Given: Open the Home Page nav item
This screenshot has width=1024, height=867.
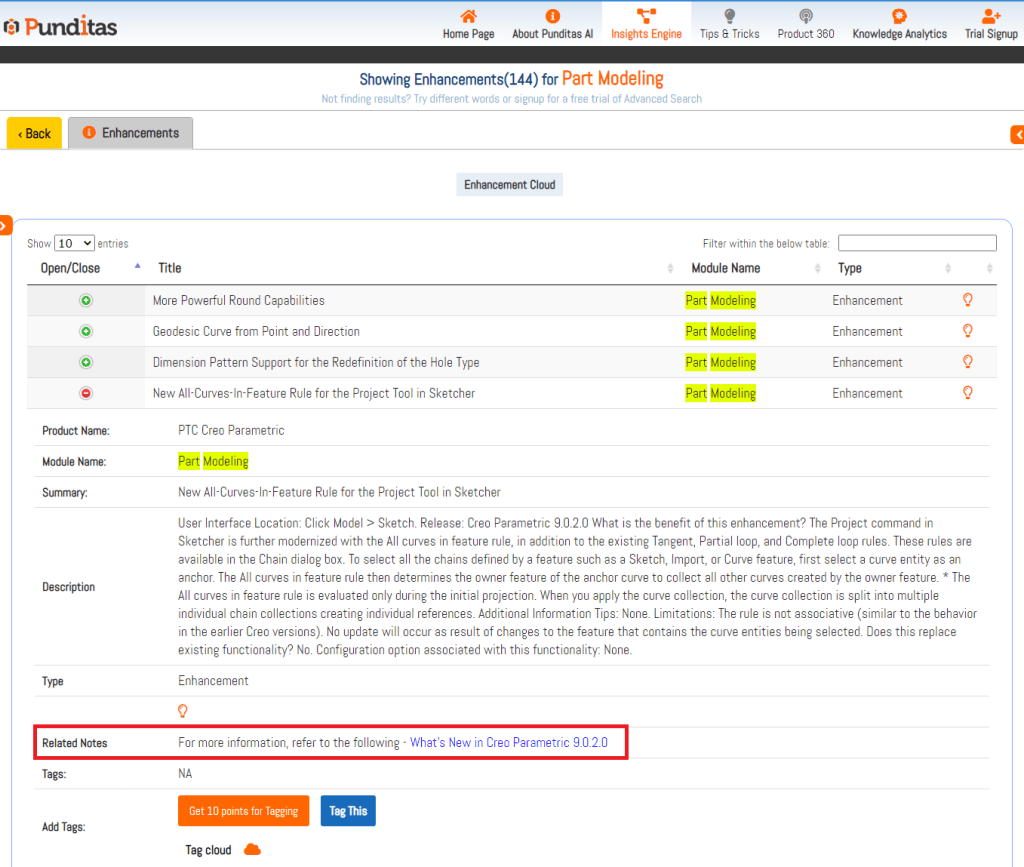Looking at the screenshot, I should pos(468,24).
